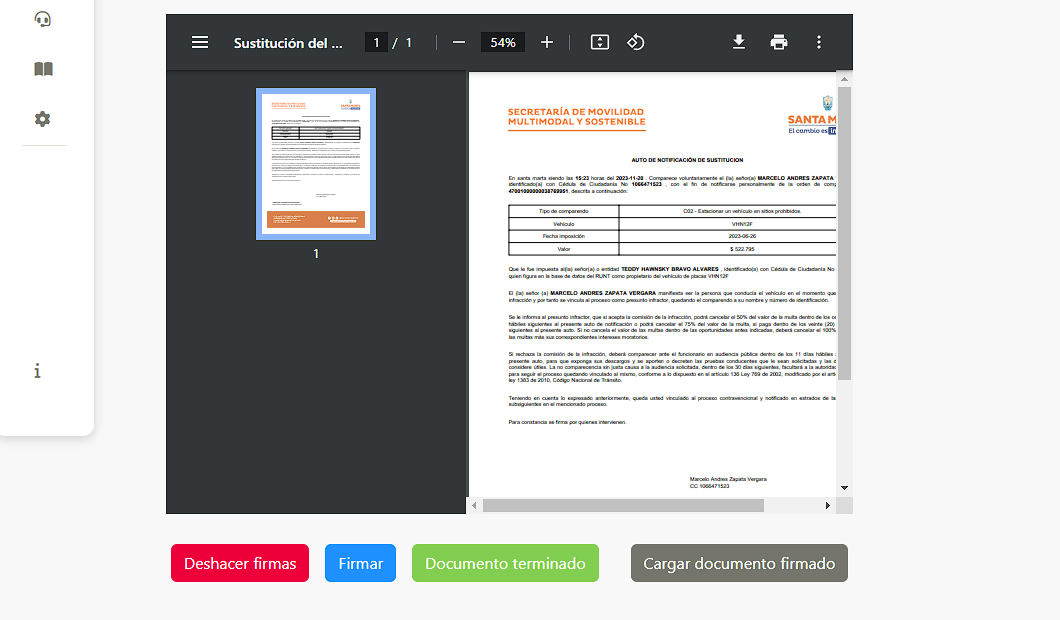The width and height of the screenshot is (1060, 620).
Task: Select the page 1 thumbnail
Action: [x=316, y=164]
